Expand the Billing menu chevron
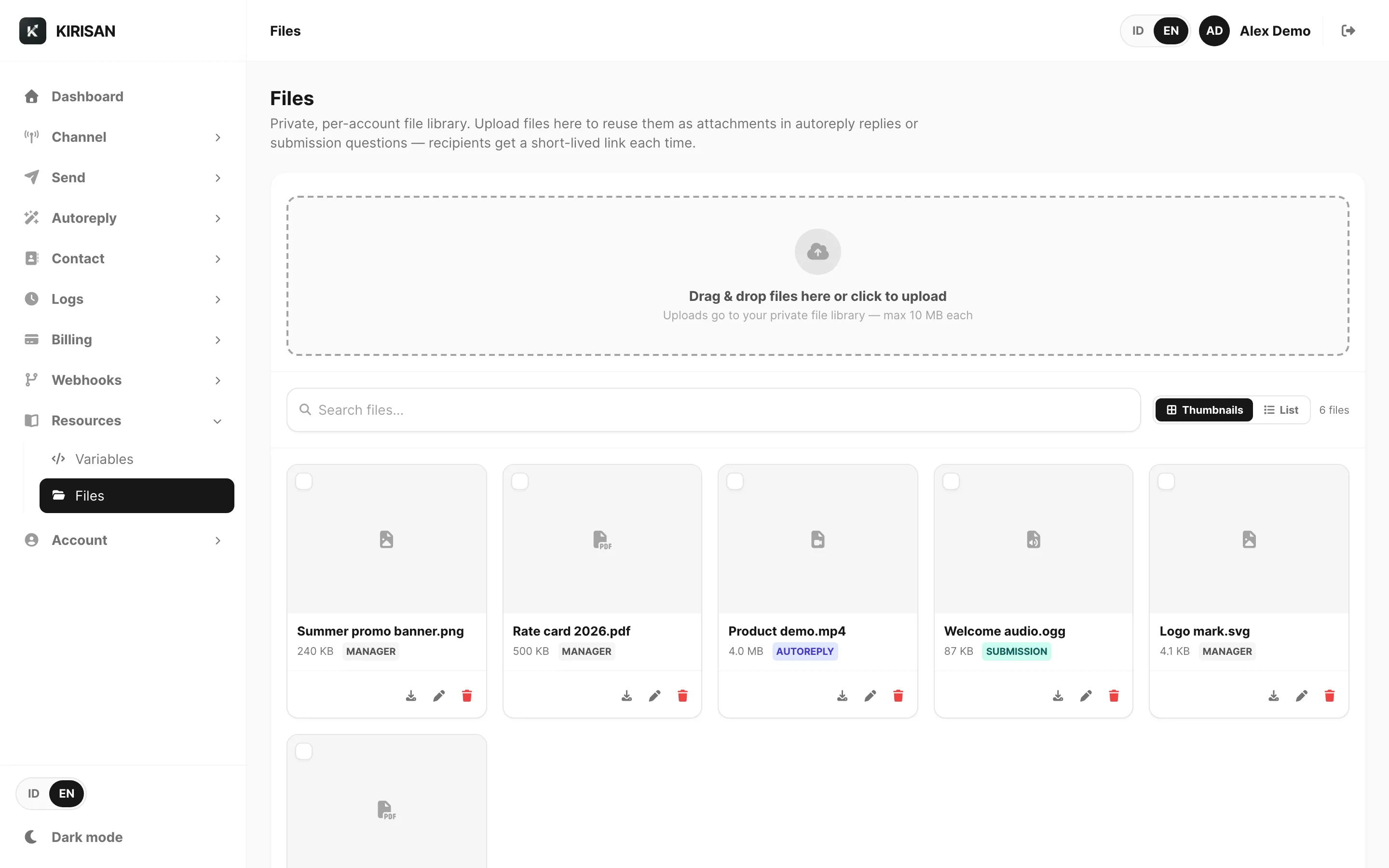1389x868 pixels. [x=218, y=340]
